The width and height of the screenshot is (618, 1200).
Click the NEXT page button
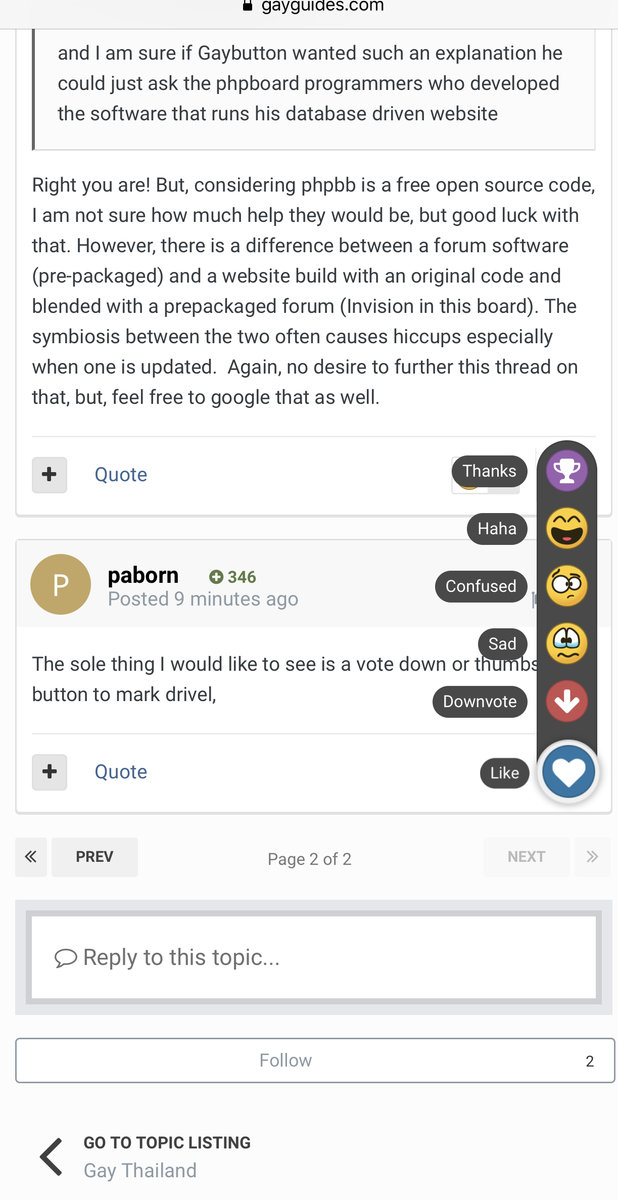[526, 857]
